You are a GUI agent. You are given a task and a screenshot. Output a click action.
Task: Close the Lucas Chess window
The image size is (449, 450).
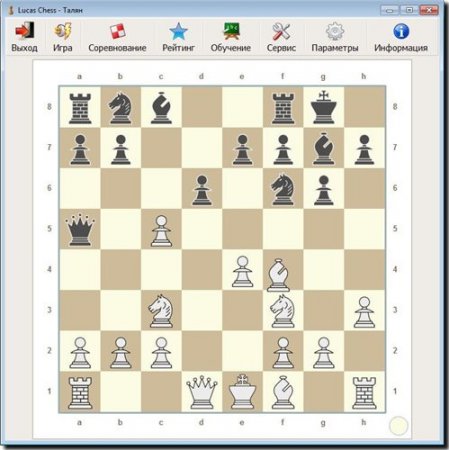429,10
